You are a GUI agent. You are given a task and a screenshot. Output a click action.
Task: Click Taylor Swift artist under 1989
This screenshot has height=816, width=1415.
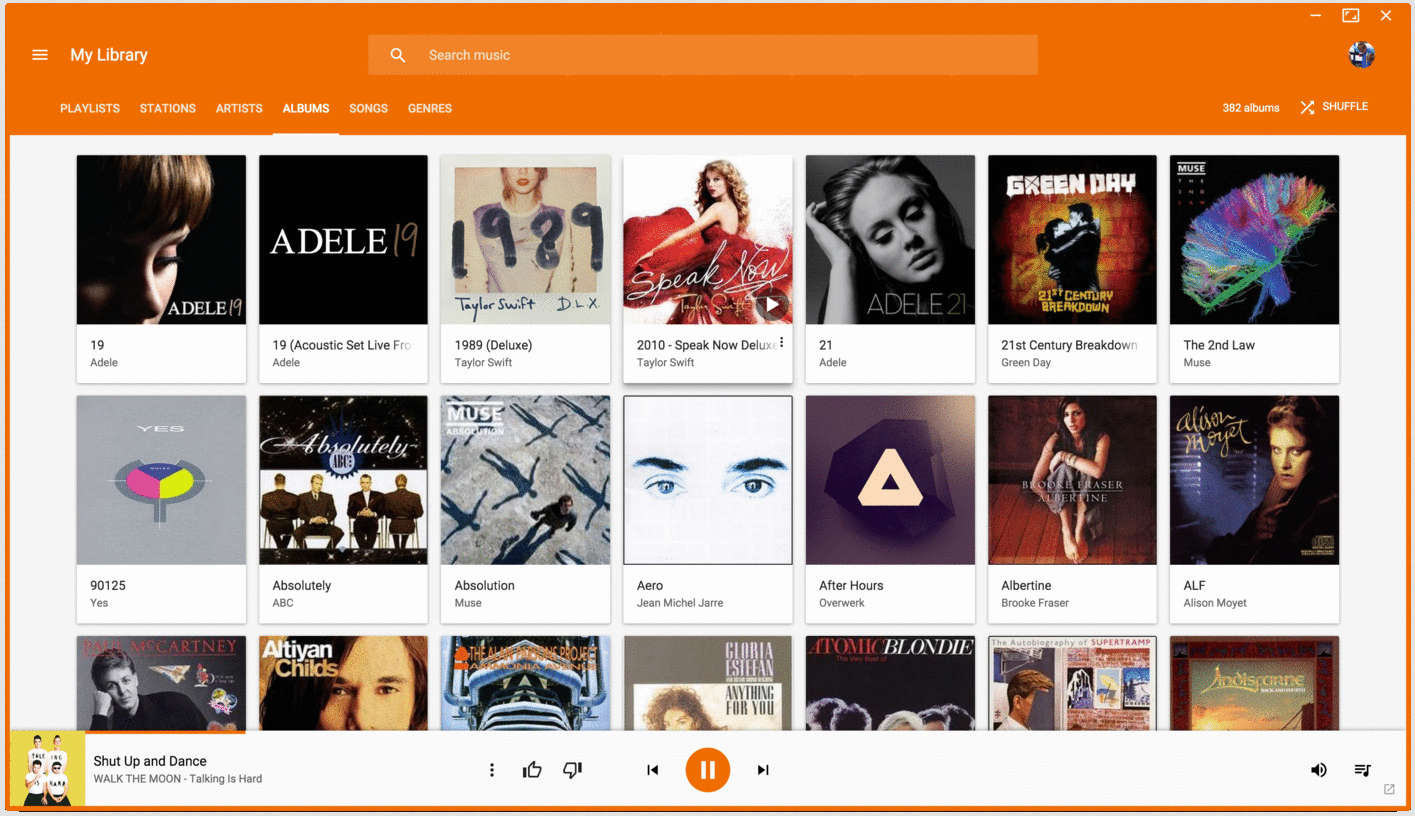coord(483,363)
